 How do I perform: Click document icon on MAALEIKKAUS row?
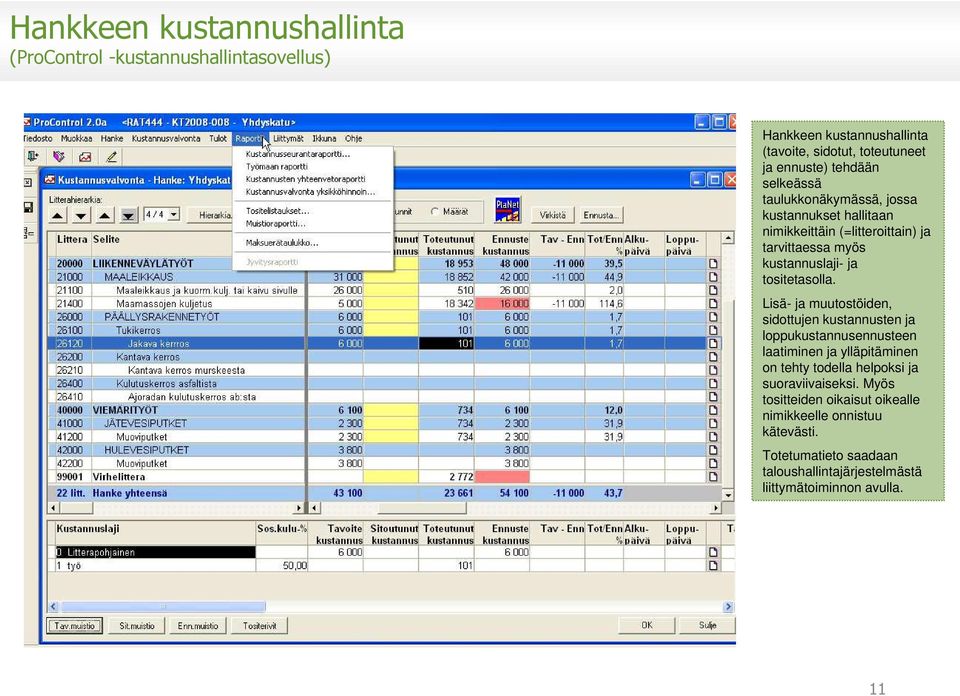coord(713,277)
